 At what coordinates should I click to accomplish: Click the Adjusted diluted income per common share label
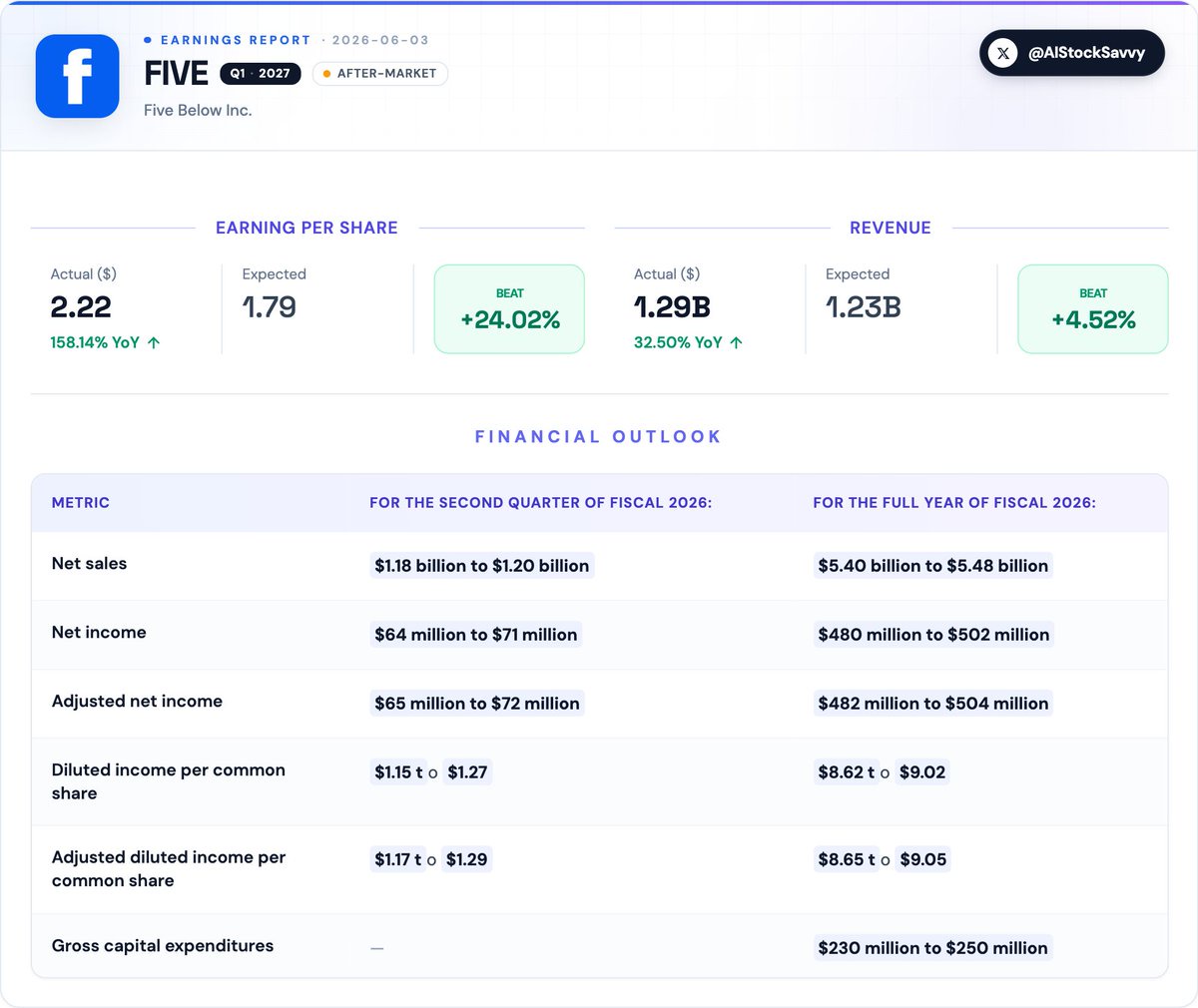[x=169, y=869]
